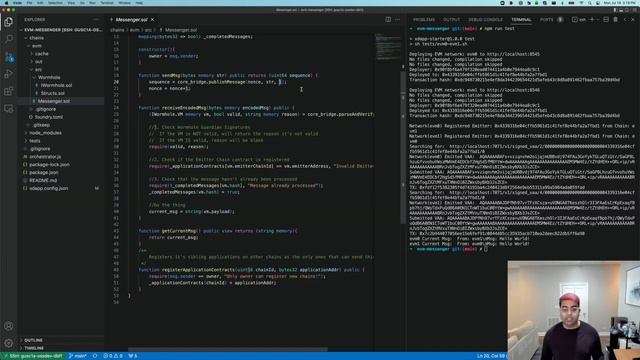The height and width of the screenshot is (360, 640).
Task: Switch to the Debug Console tab
Action: 485,20
